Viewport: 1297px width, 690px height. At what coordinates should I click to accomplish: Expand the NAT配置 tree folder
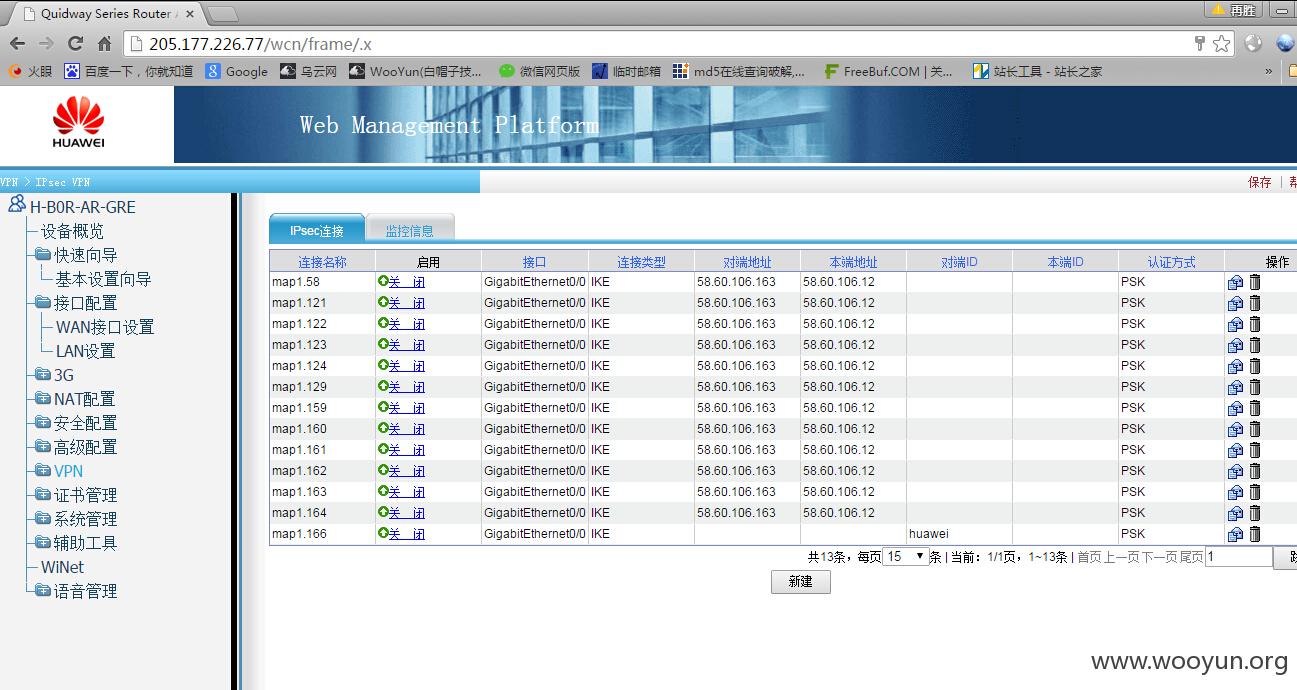(x=75, y=399)
